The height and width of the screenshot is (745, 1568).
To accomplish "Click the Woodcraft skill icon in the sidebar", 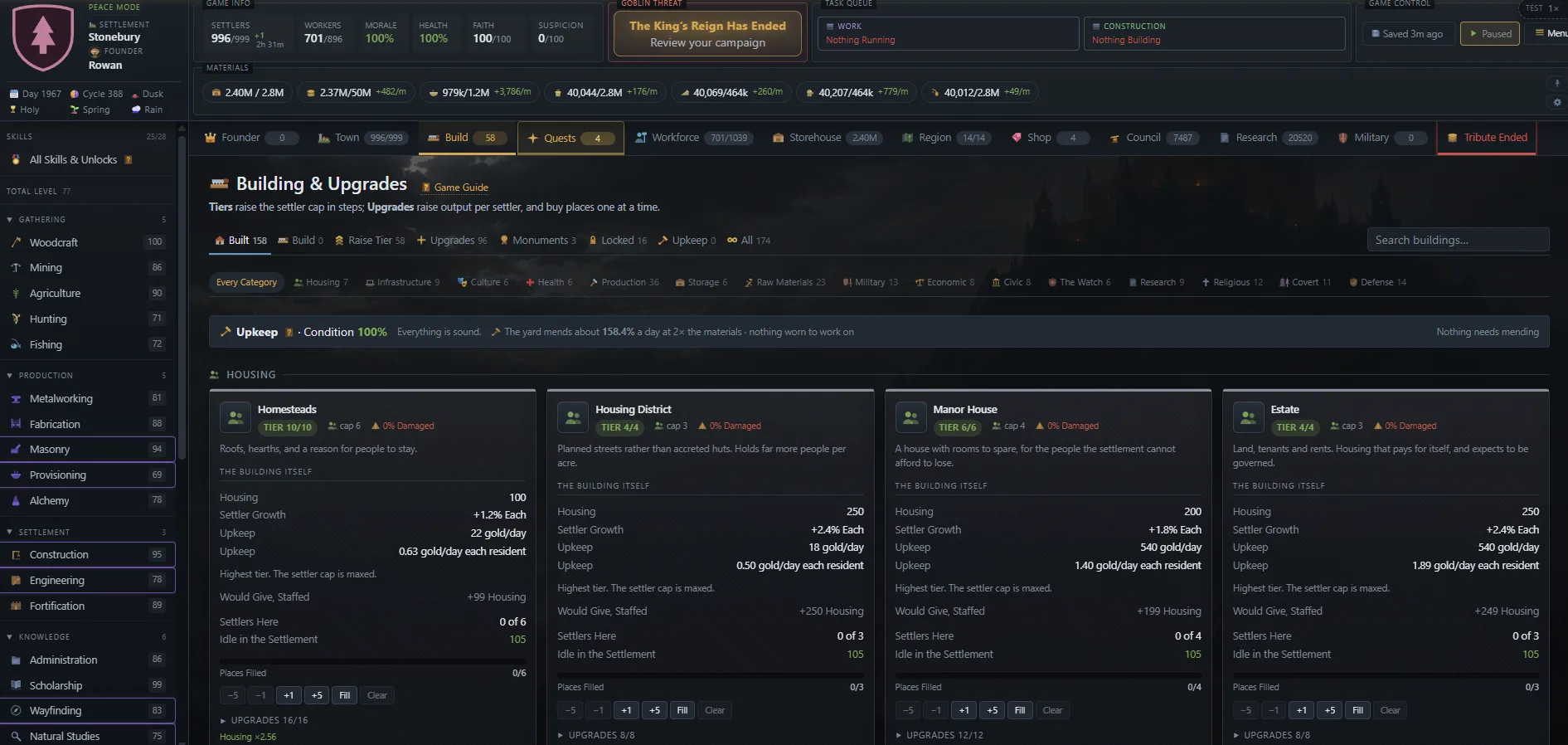I will [16, 242].
